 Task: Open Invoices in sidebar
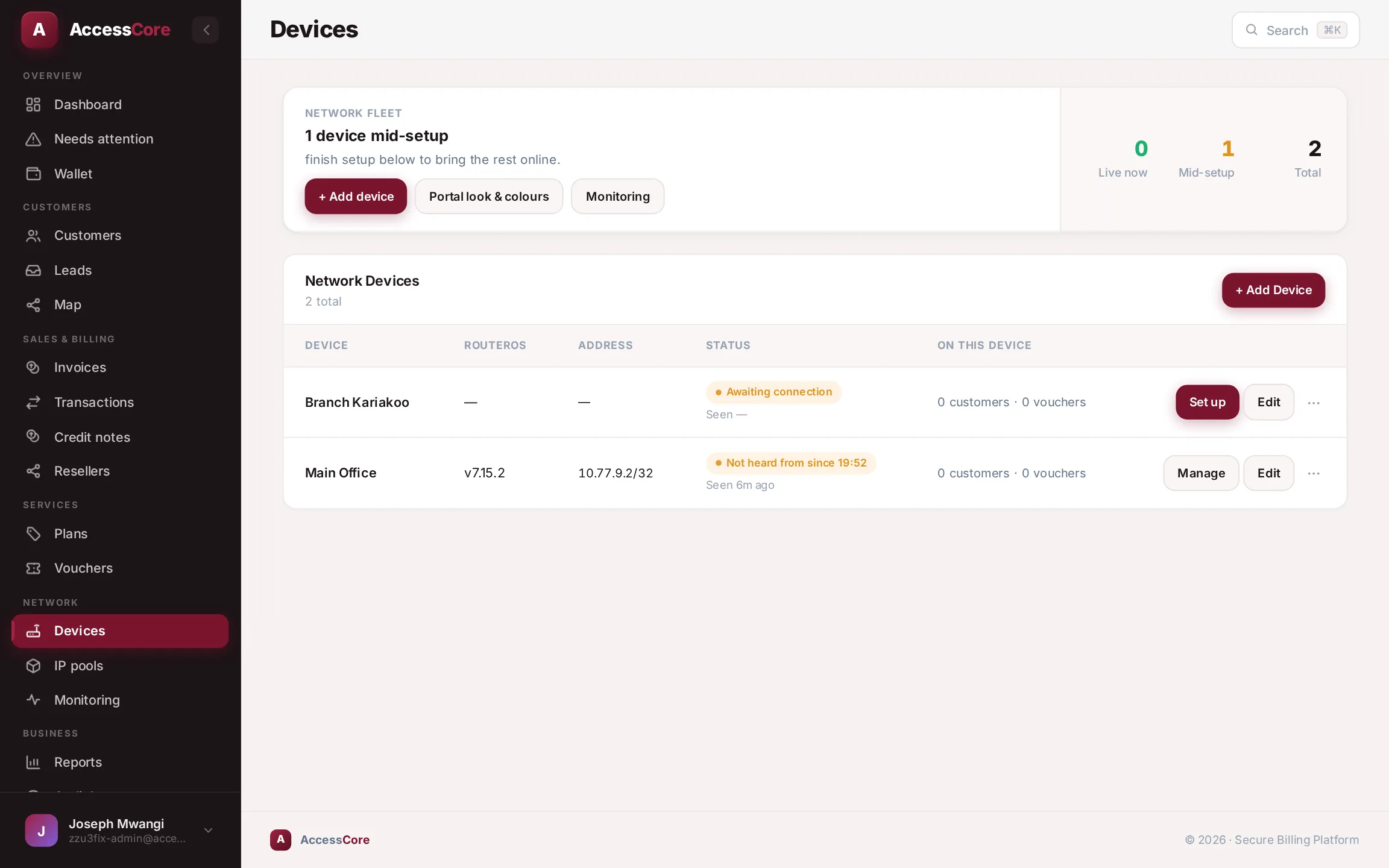[120, 367]
